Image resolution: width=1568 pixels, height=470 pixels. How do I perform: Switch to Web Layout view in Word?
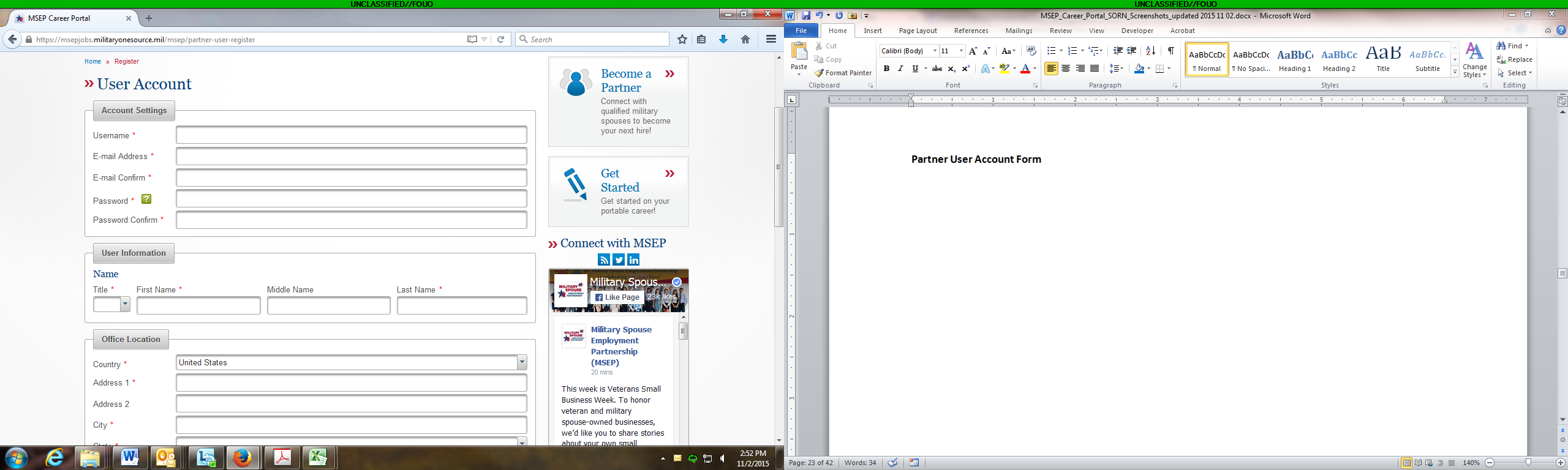click(x=1429, y=463)
